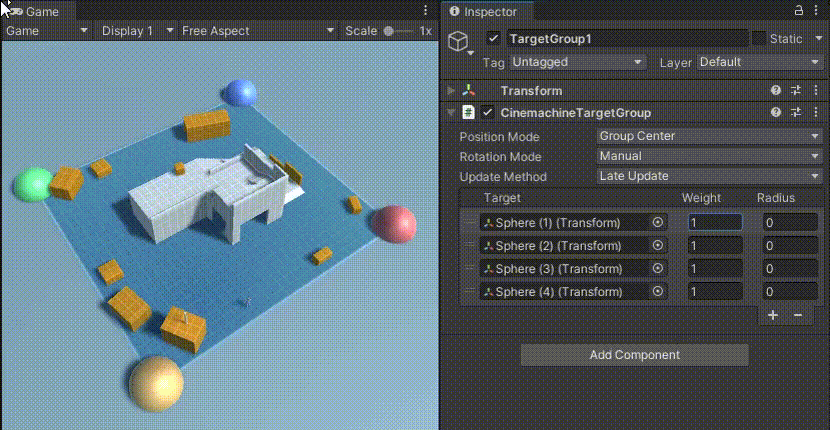Open the Free Aspect dropdown
Screen dimensions: 830x430
(258, 31)
